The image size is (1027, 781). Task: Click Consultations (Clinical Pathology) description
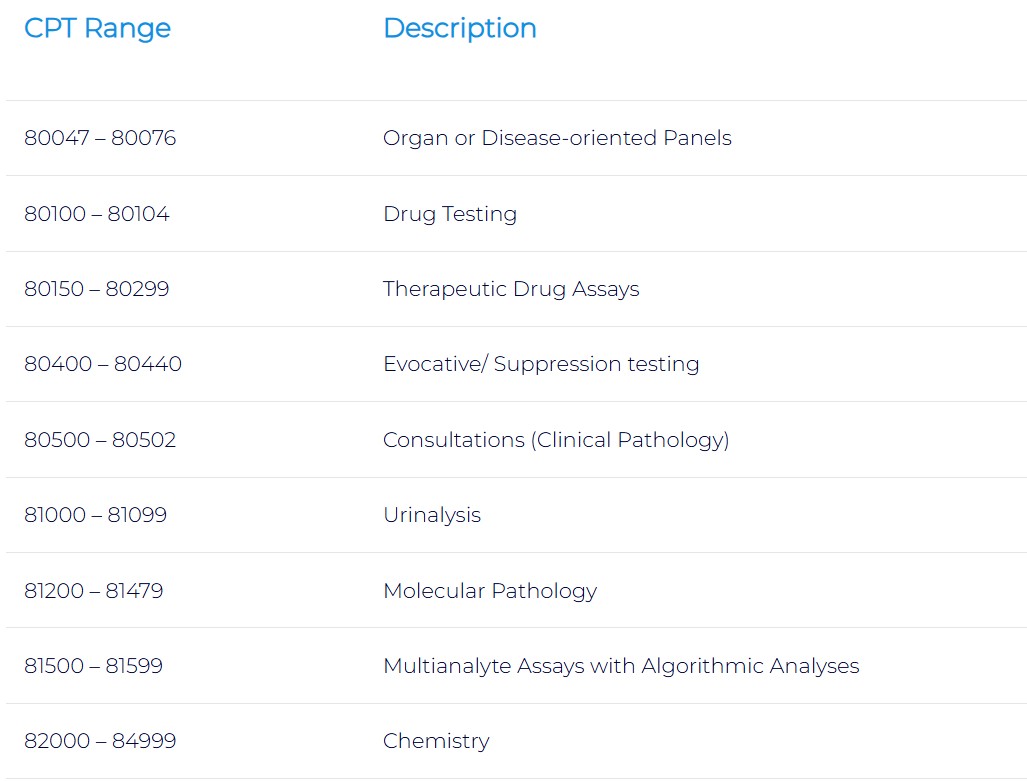click(556, 440)
